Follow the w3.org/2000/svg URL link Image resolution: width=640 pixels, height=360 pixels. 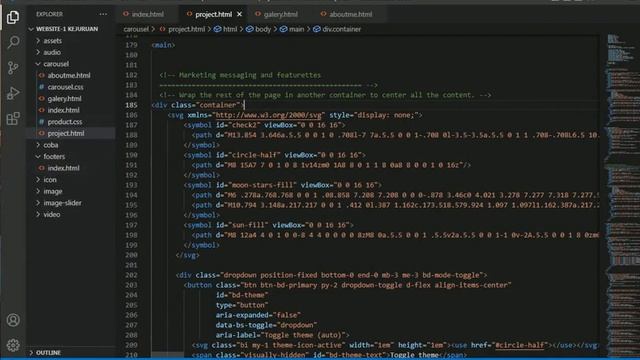click(x=268, y=115)
